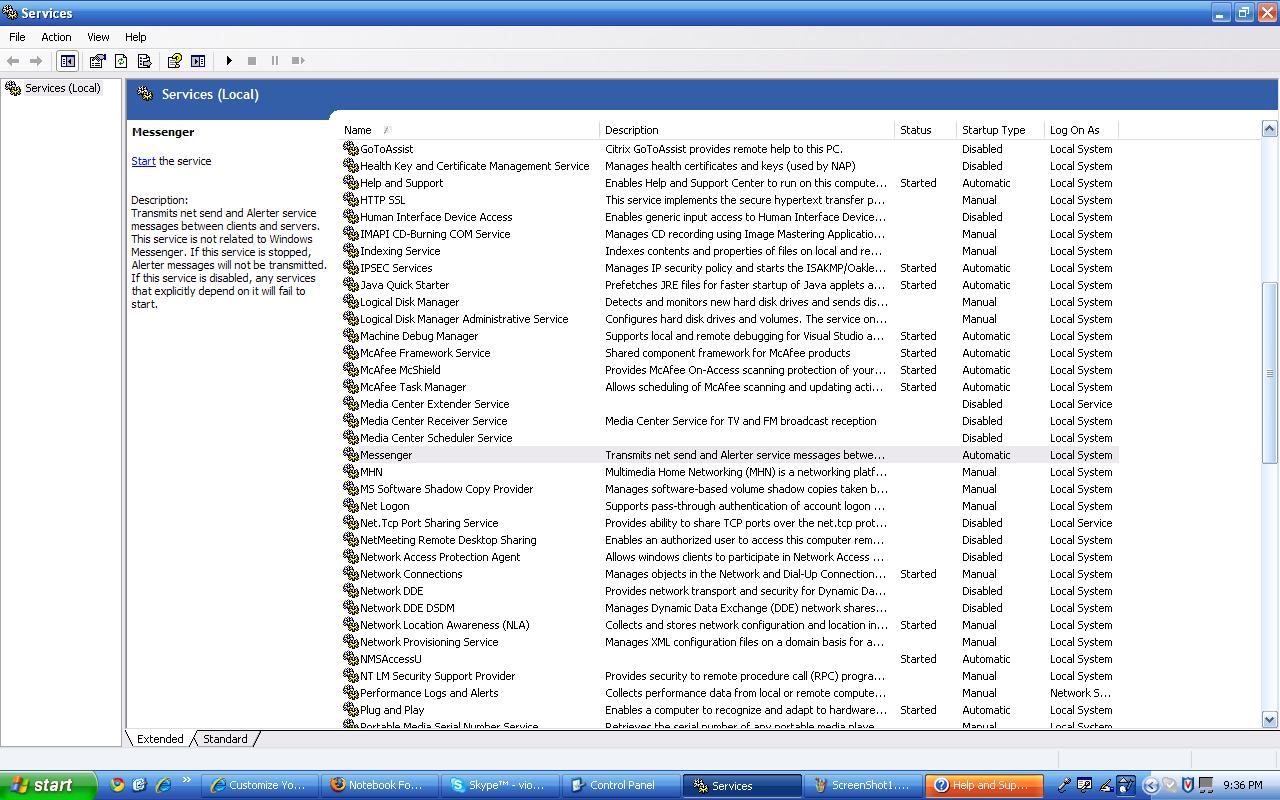This screenshot has width=1280, height=800.
Task: Click the Start the service link
Action: point(143,161)
